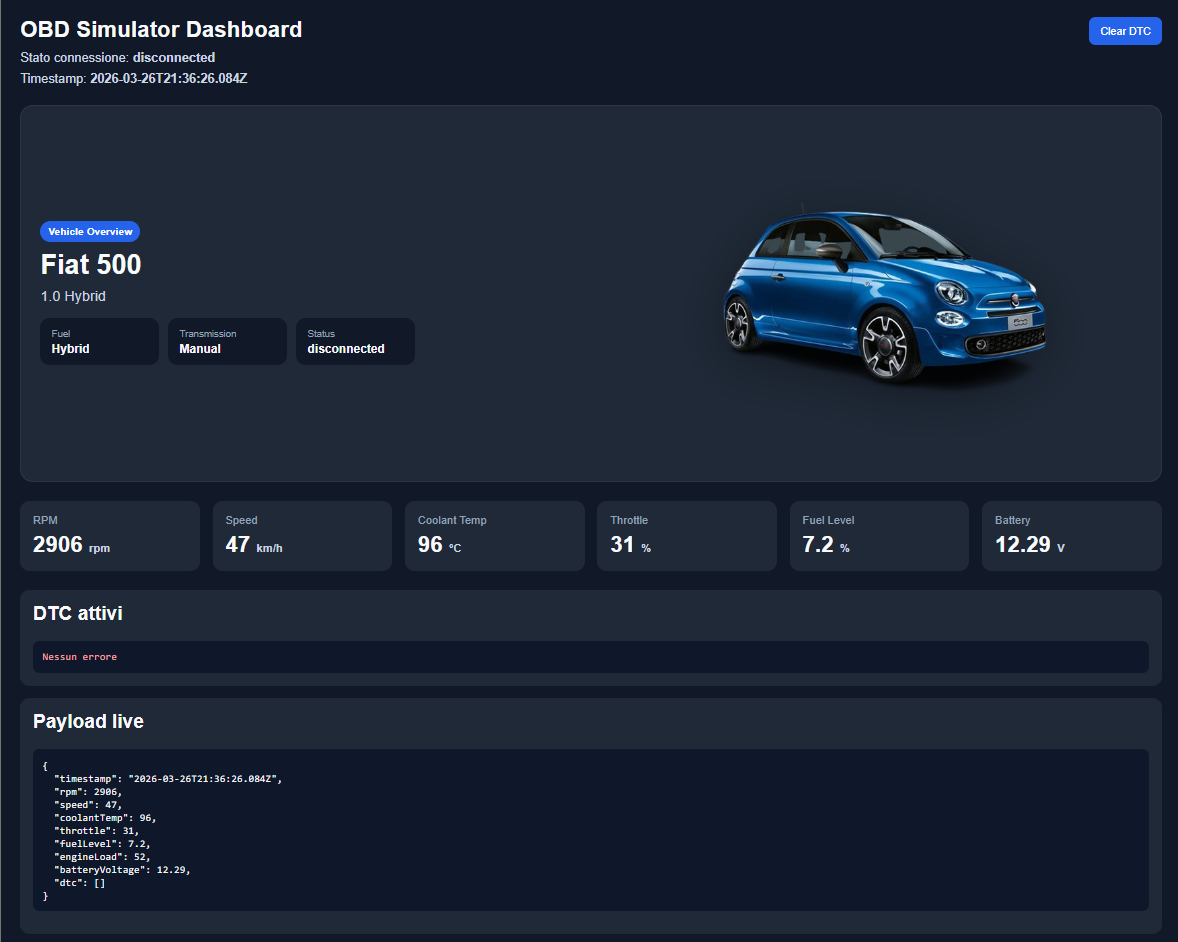The width and height of the screenshot is (1178, 942).
Task: Click the Fuel Level metric card
Action: [879, 536]
